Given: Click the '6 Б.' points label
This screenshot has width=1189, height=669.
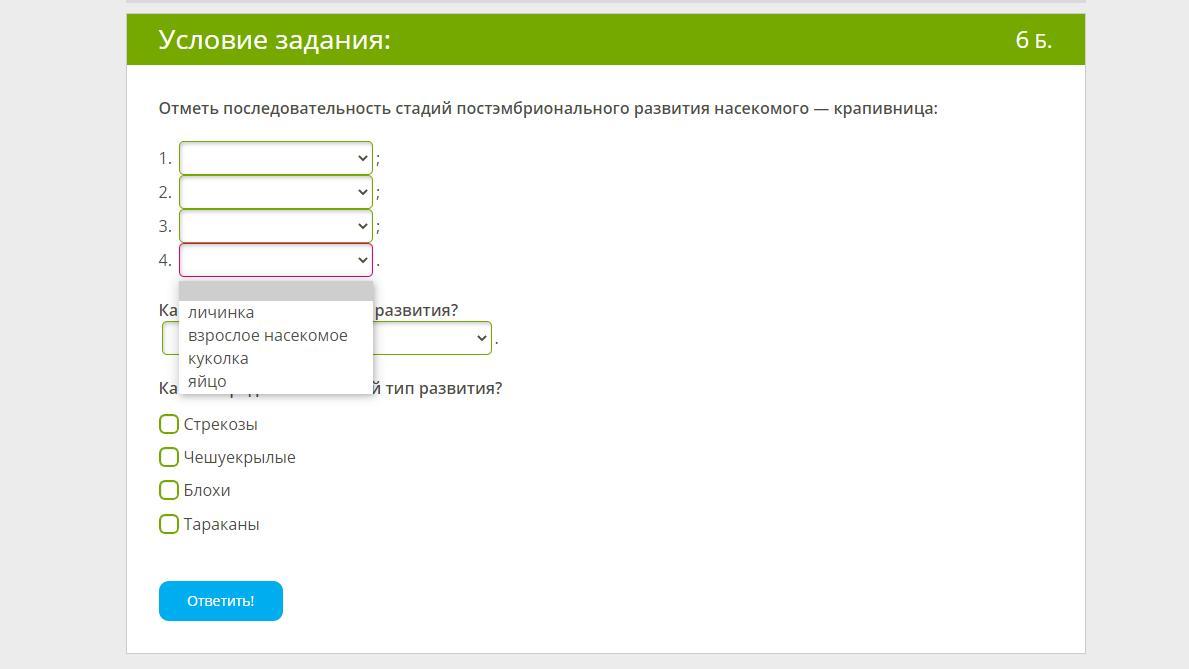Looking at the screenshot, I should 1034,39.
